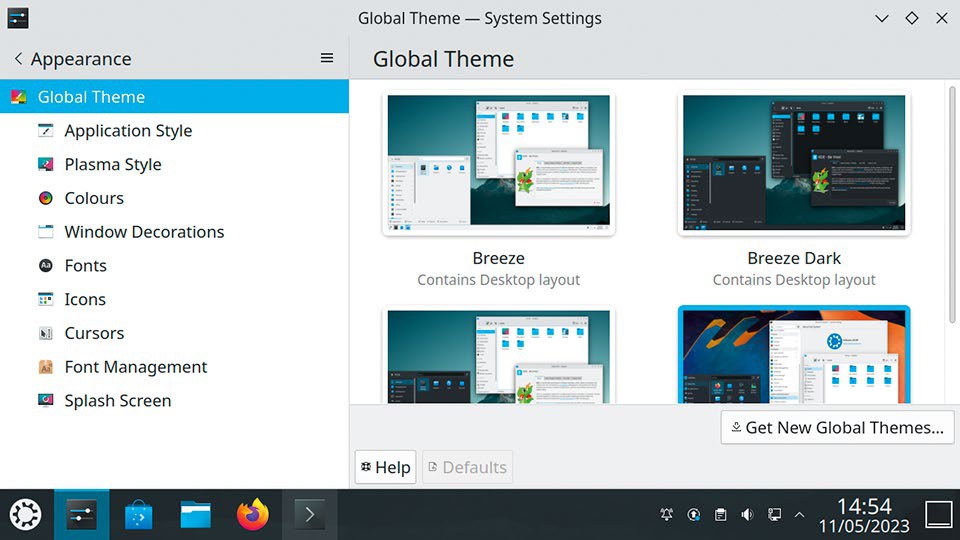Click Get New Global Themes button
960x540 pixels.
(x=837, y=427)
